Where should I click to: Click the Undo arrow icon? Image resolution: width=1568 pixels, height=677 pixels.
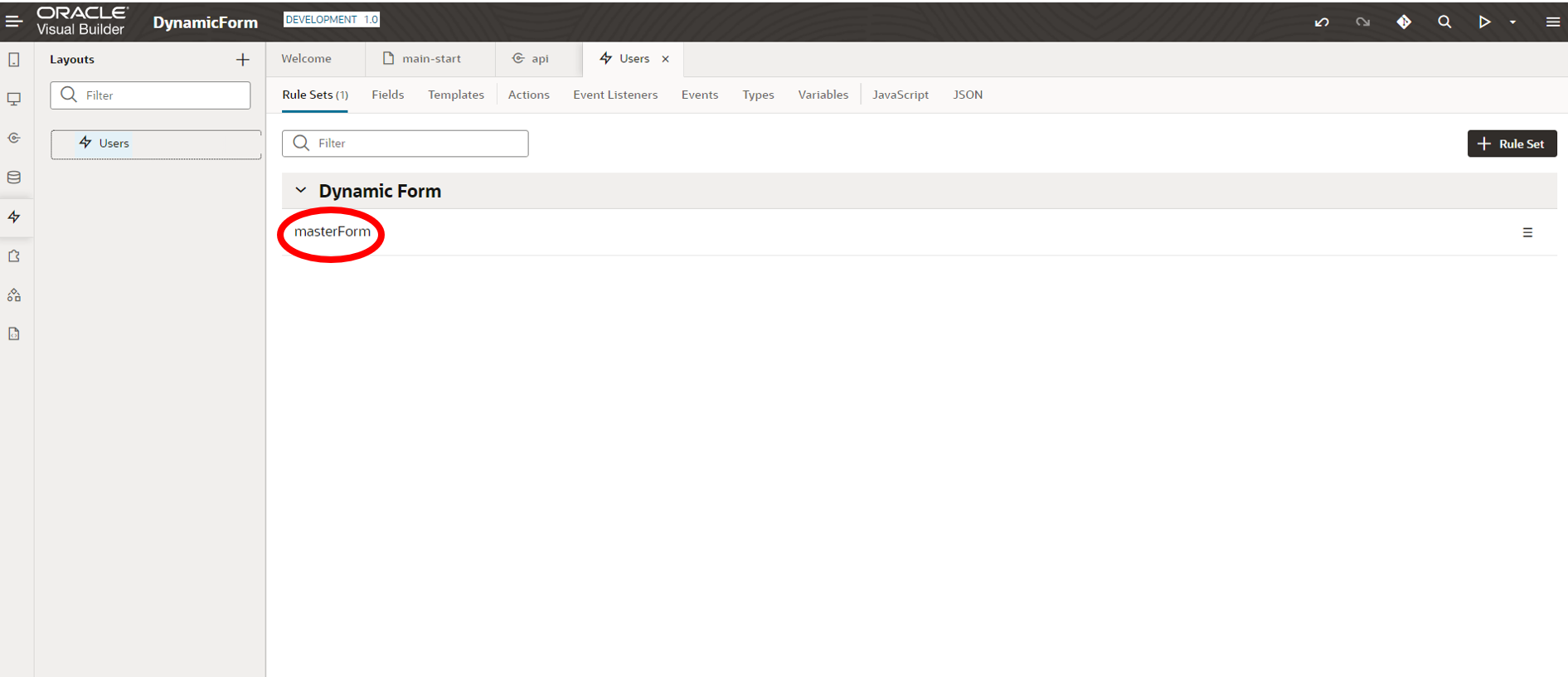[1322, 22]
